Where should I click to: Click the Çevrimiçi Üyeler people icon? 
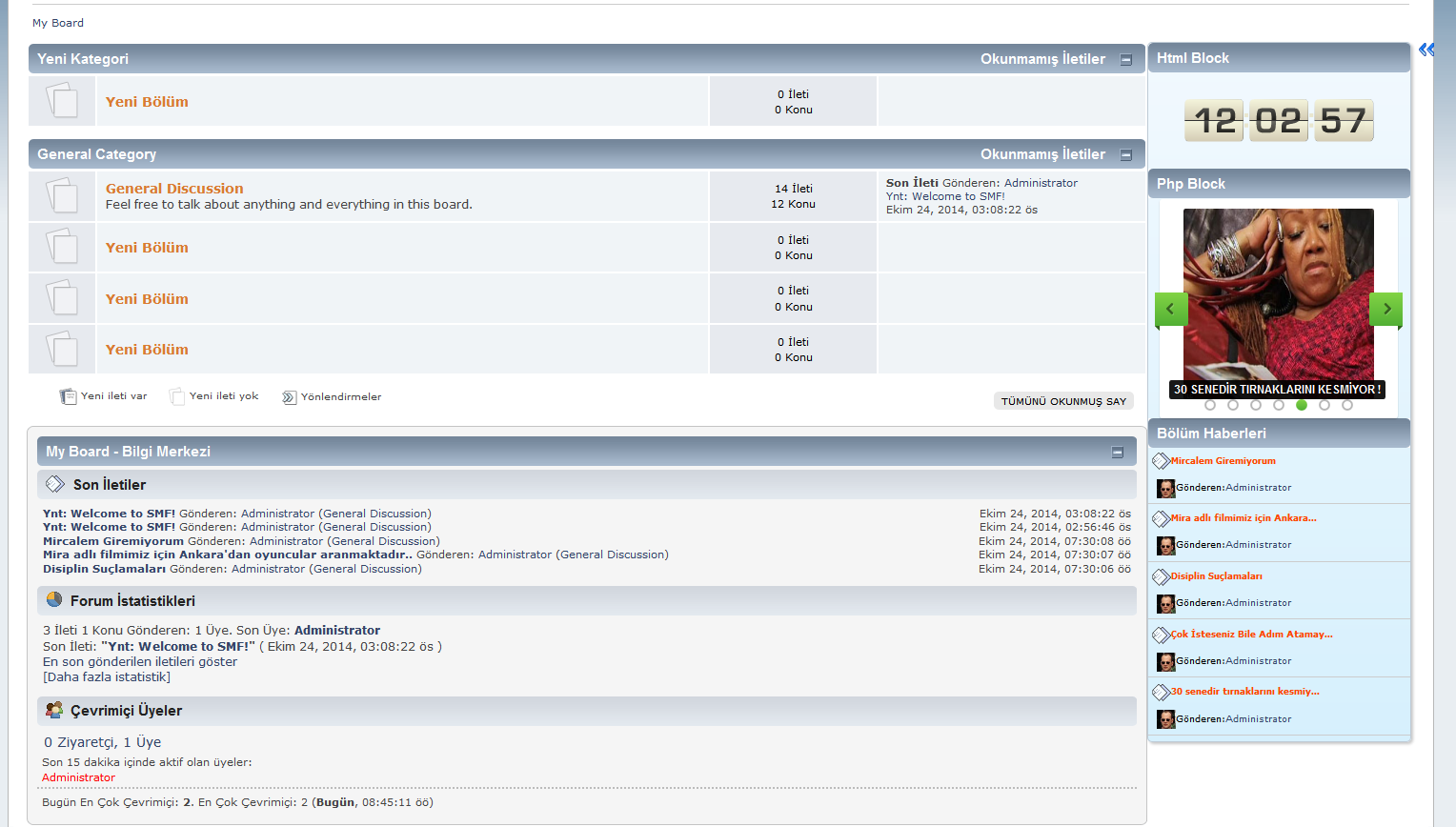pyautogui.click(x=54, y=710)
